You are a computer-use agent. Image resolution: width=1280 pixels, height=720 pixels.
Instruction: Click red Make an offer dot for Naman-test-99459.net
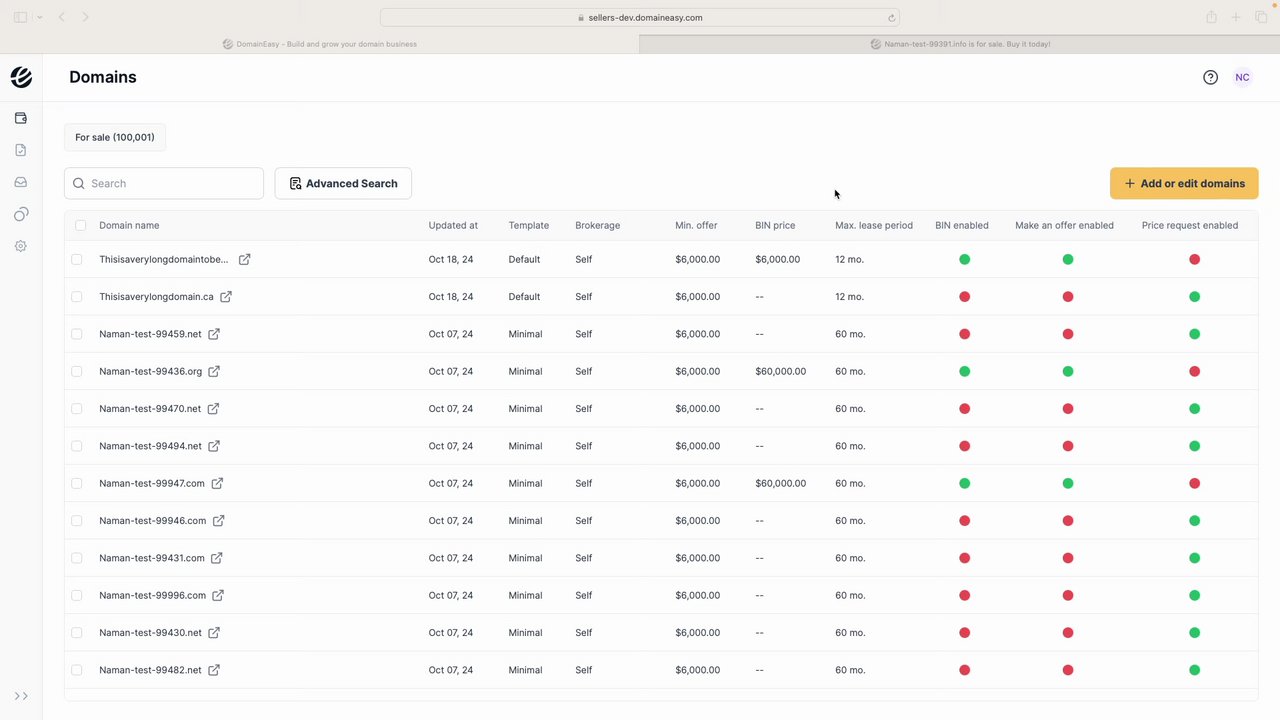tap(1068, 334)
